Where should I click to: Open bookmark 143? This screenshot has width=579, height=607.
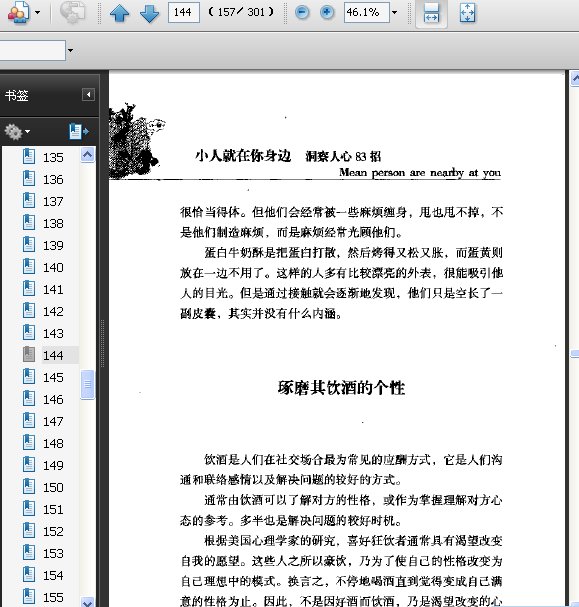pyautogui.click(x=53, y=333)
